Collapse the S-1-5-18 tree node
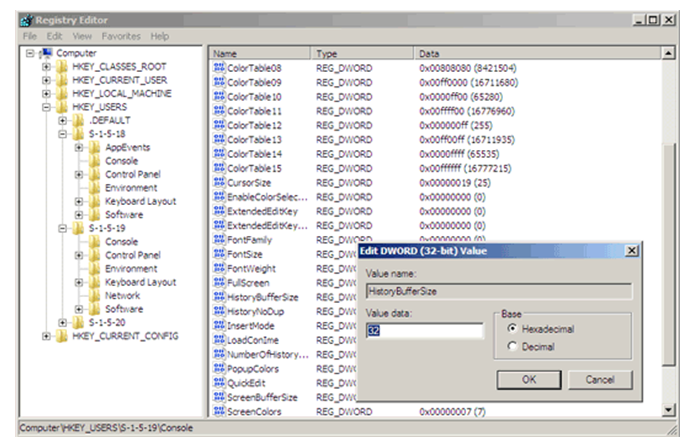 [x=63, y=133]
